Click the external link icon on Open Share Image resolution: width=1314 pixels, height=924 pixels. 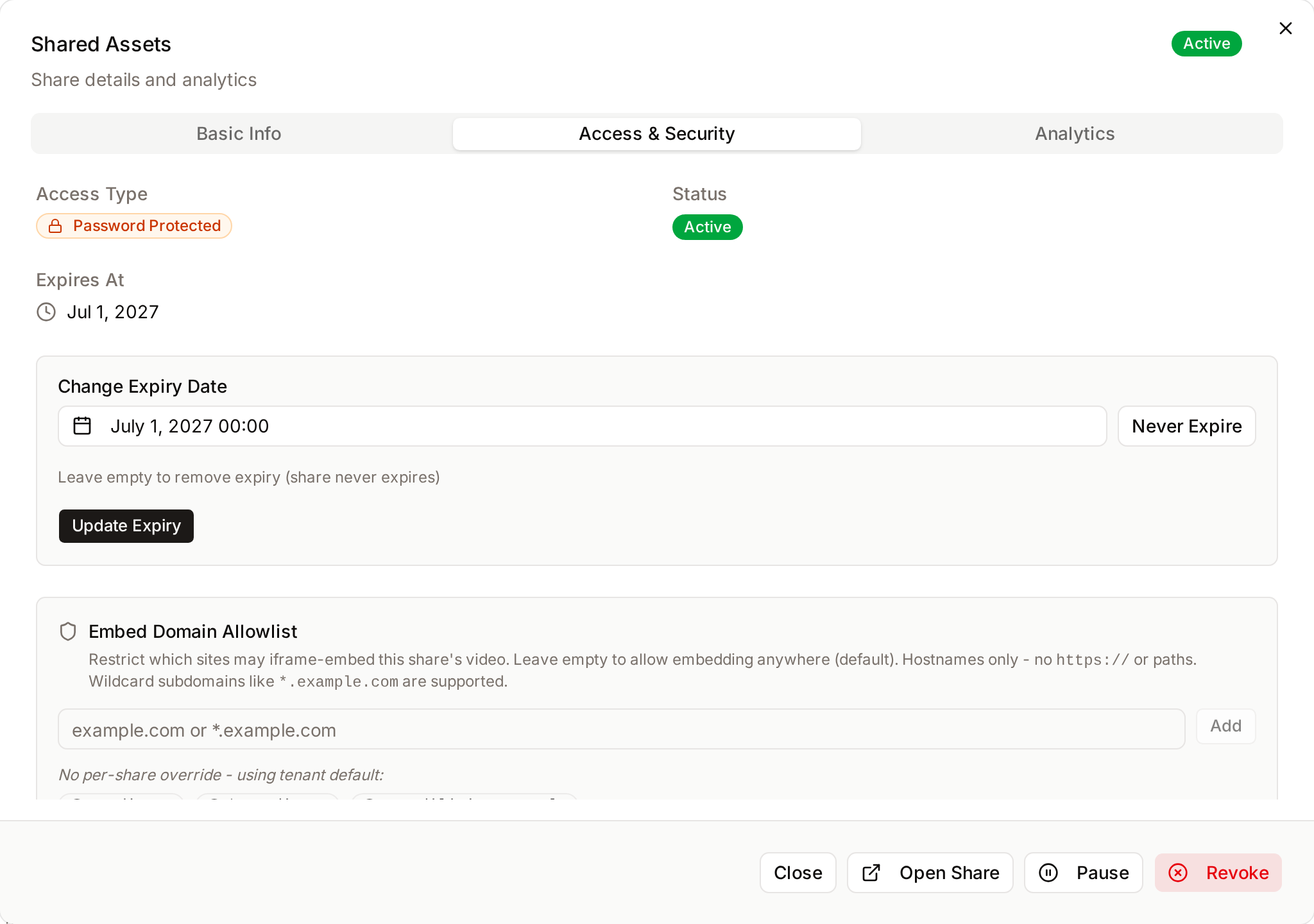coord(871,873)
